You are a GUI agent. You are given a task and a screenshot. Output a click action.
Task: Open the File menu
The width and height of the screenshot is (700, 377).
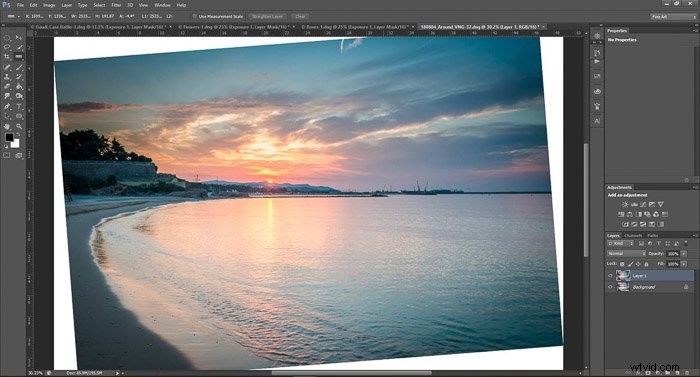coord(20,5)
